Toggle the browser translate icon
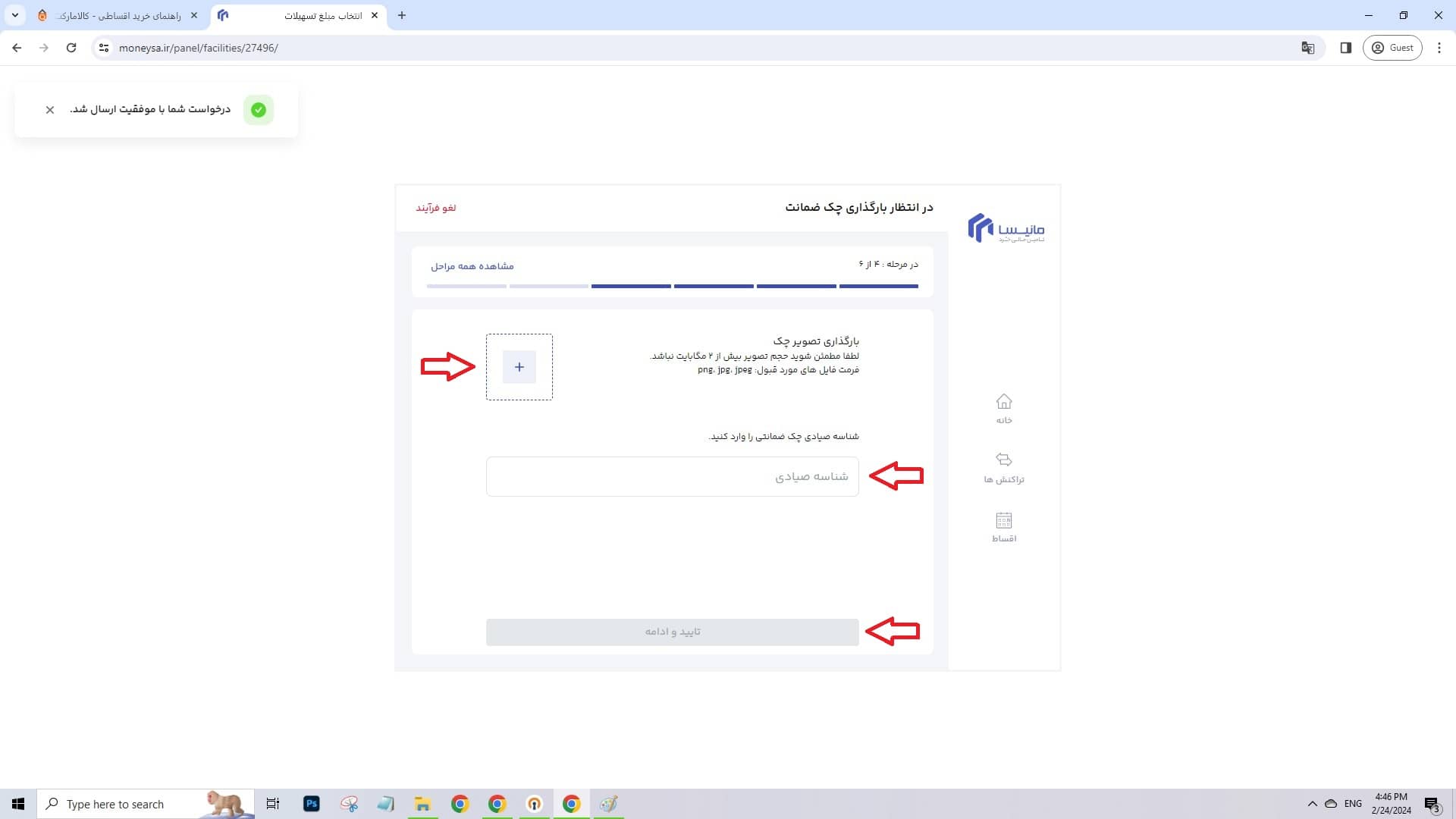1456x819 pixels. [1307, 48]
